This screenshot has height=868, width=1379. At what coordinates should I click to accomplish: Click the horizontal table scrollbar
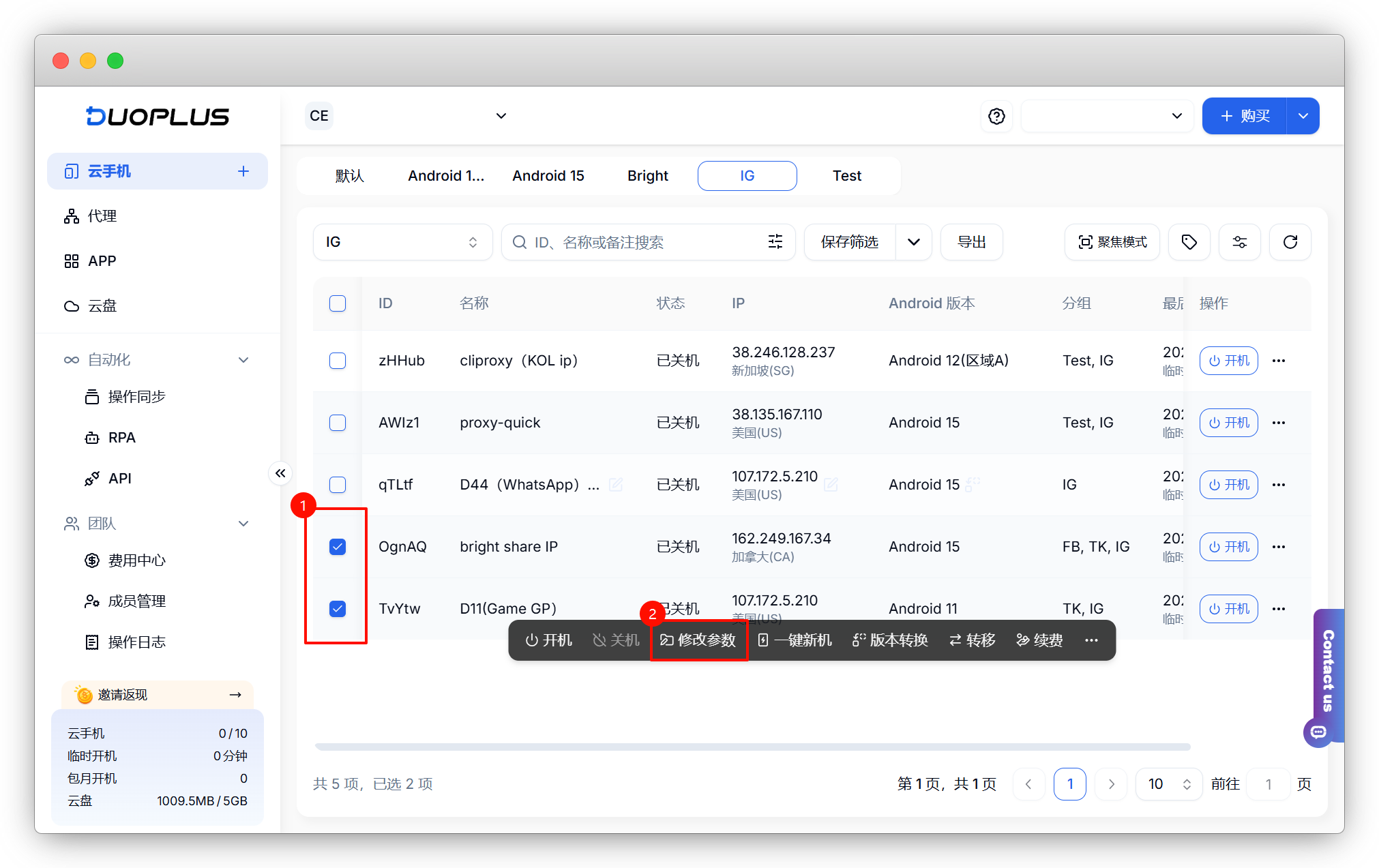coord(752,747)
